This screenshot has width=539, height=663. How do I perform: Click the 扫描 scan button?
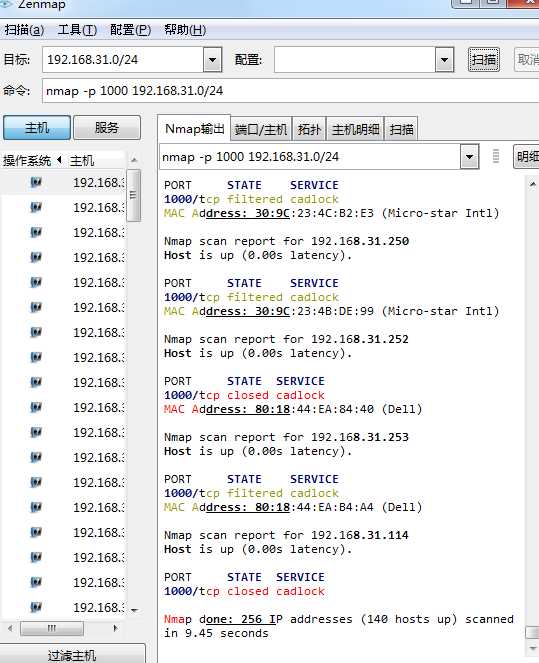[484, 60]
